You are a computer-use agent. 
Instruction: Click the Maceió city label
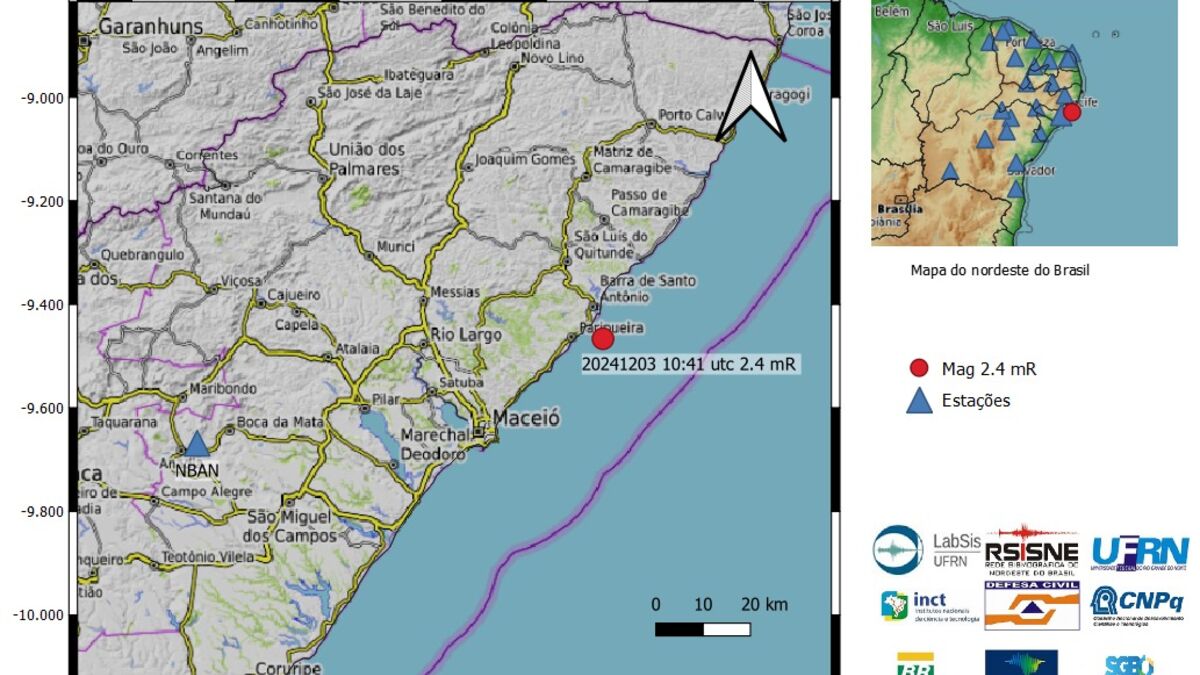pos(525,418)
